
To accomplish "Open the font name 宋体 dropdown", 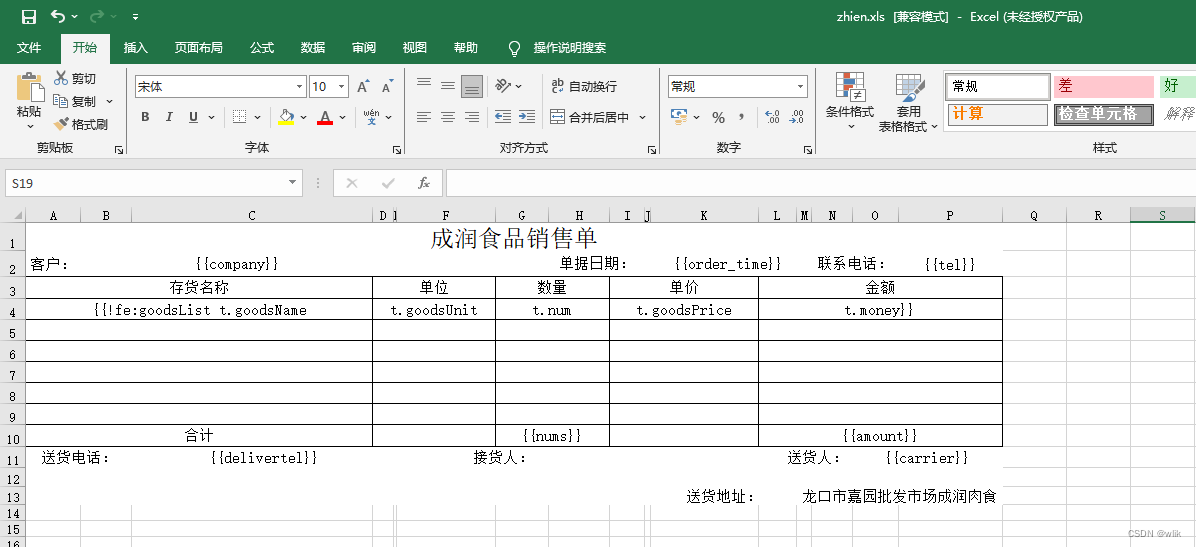I will tap(299, 86).
